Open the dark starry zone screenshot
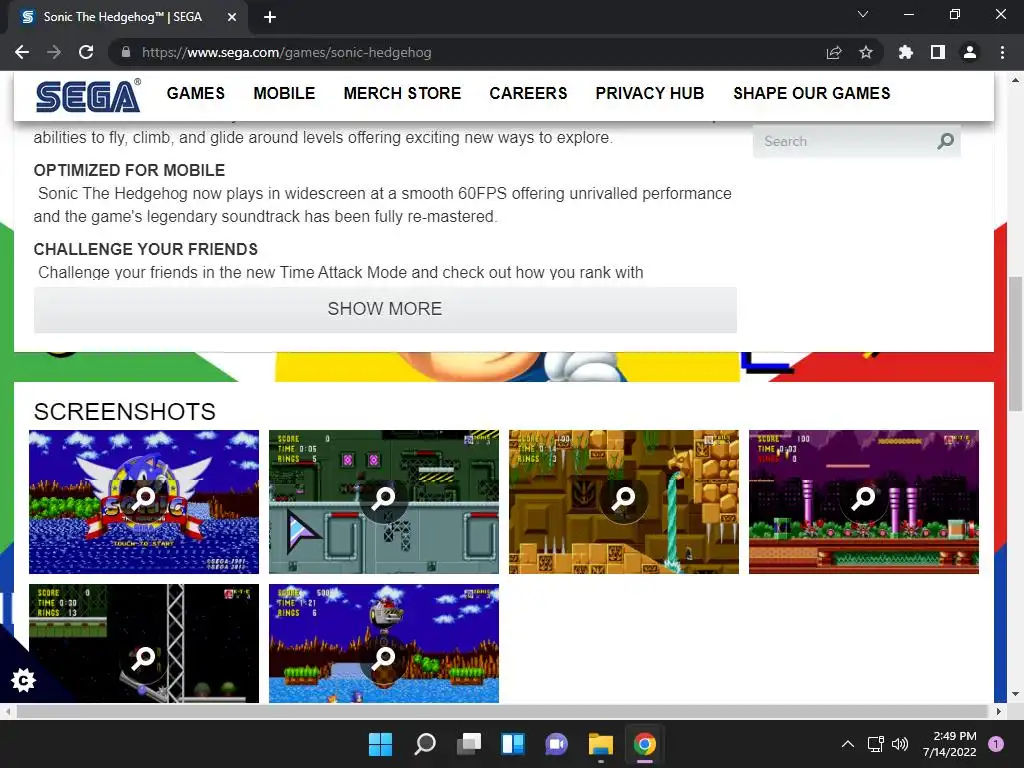Image resolution: width=1024 pixels, height=768 pixels. pos(144,643)
